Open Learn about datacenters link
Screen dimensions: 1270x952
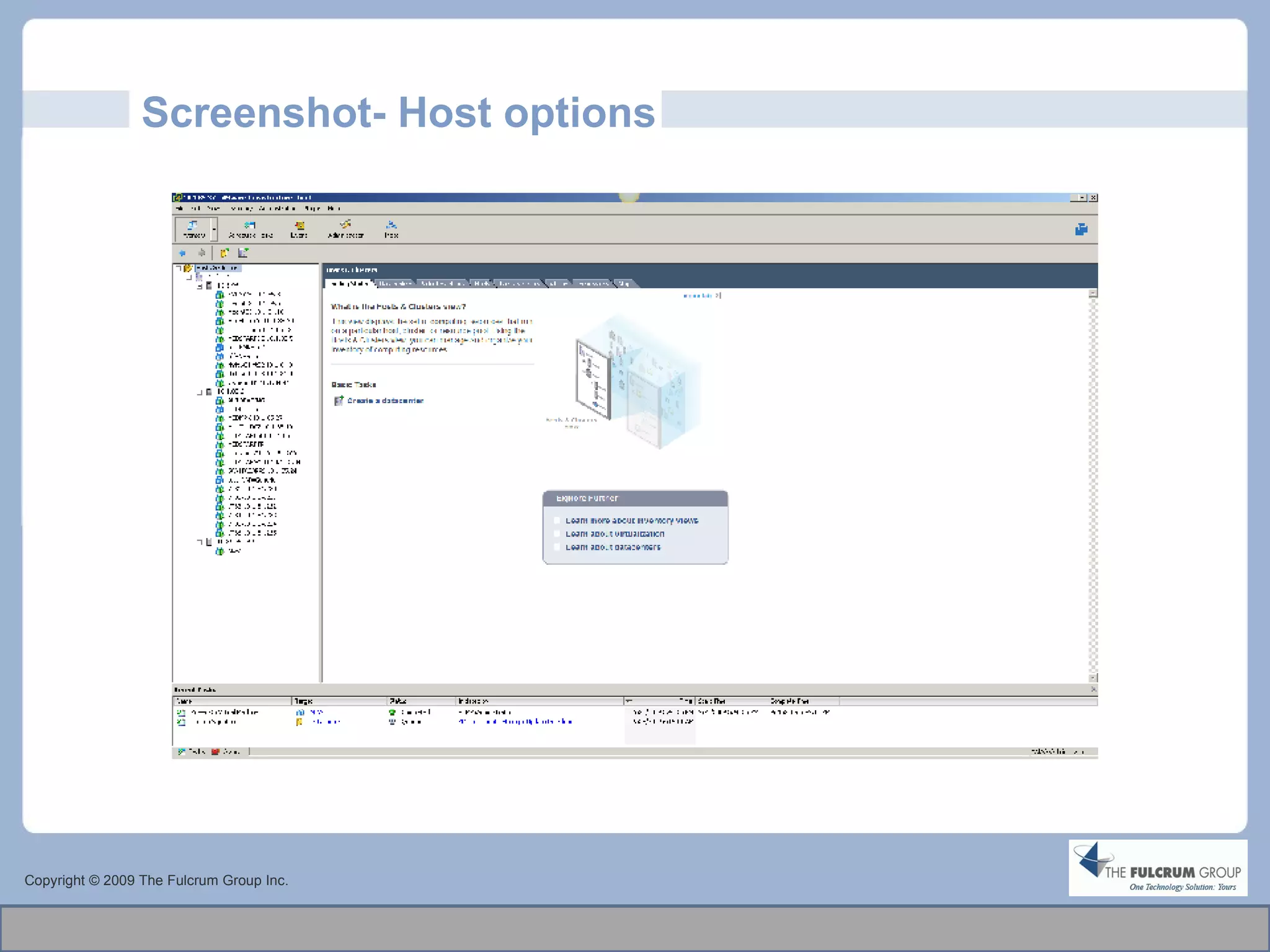pyautogui.click(x=613, y=547)
